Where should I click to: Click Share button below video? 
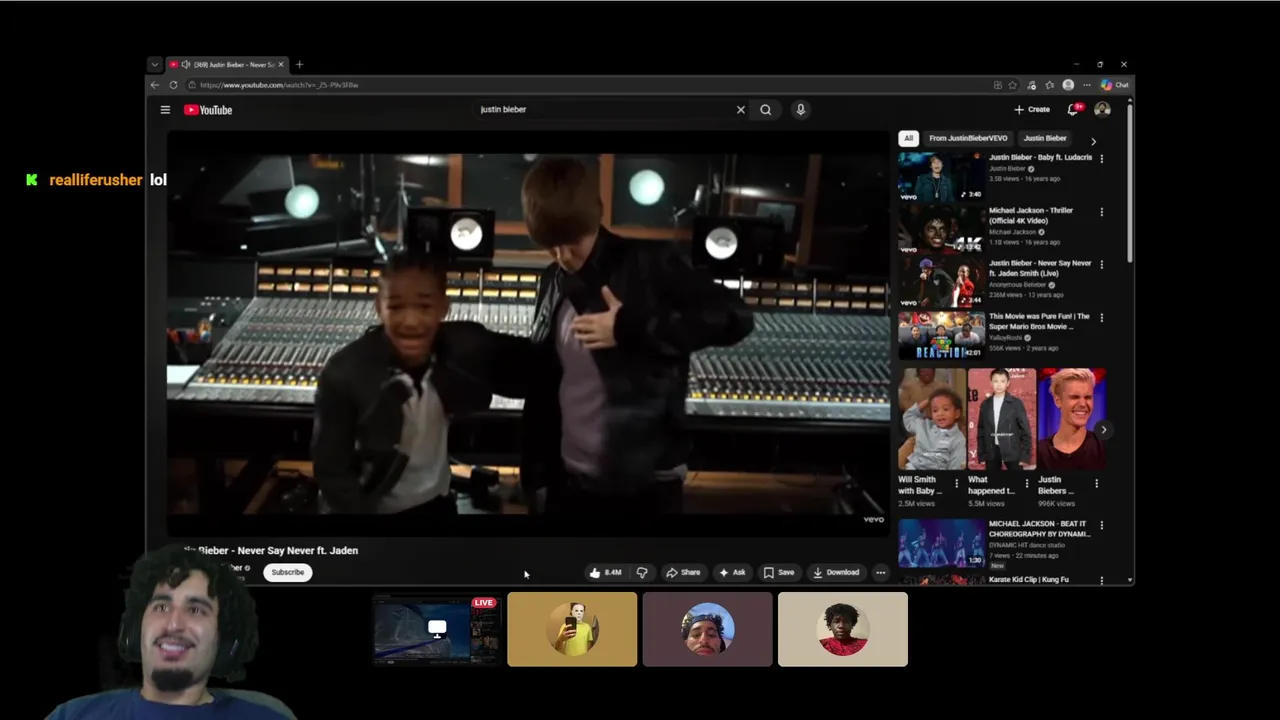point(683,572)
